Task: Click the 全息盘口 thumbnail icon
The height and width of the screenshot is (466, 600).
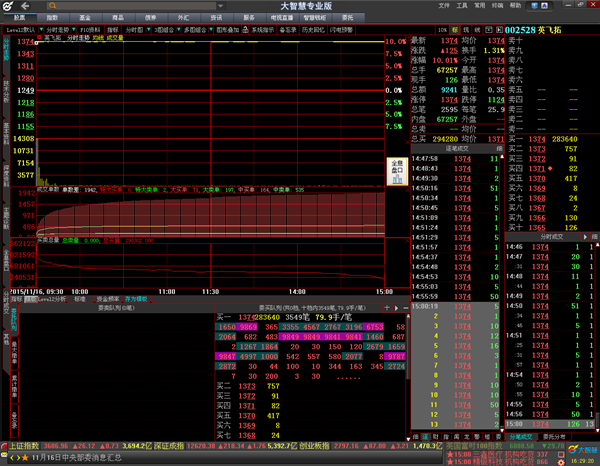Action: pos(397,171)
